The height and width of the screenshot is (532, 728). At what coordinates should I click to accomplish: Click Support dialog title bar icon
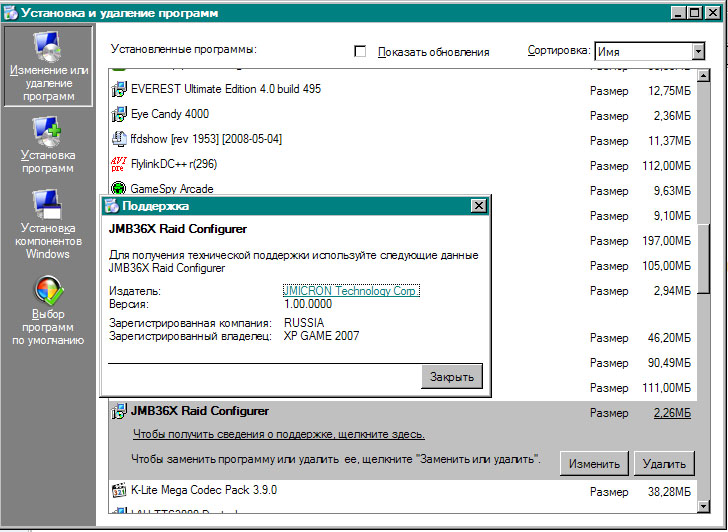pos(111,206)
